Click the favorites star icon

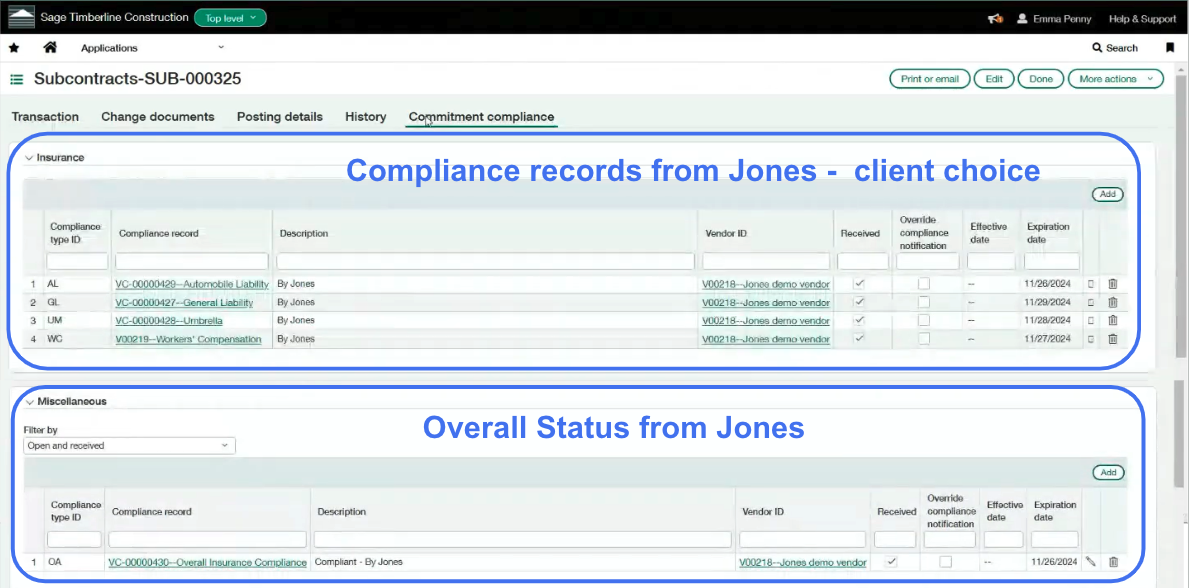pyautogui.click(x=14, y=48)
